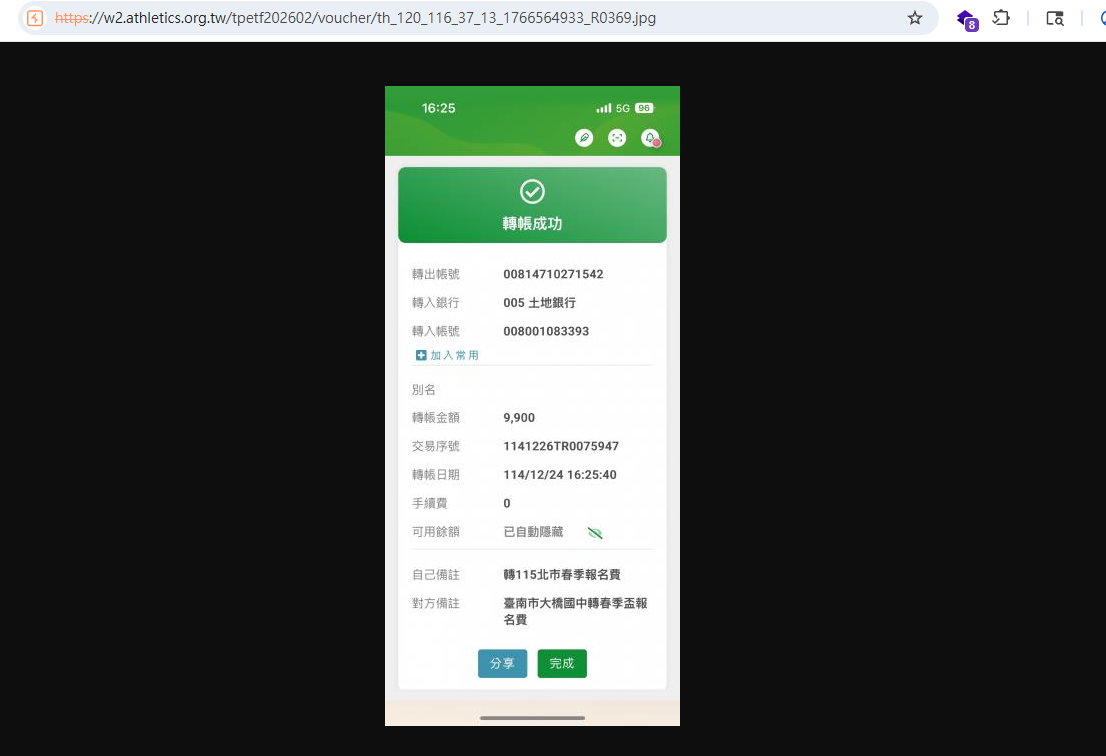Click the 轉帳成功 heading text
Screen dimensions: 1106x756
point(533,224)
